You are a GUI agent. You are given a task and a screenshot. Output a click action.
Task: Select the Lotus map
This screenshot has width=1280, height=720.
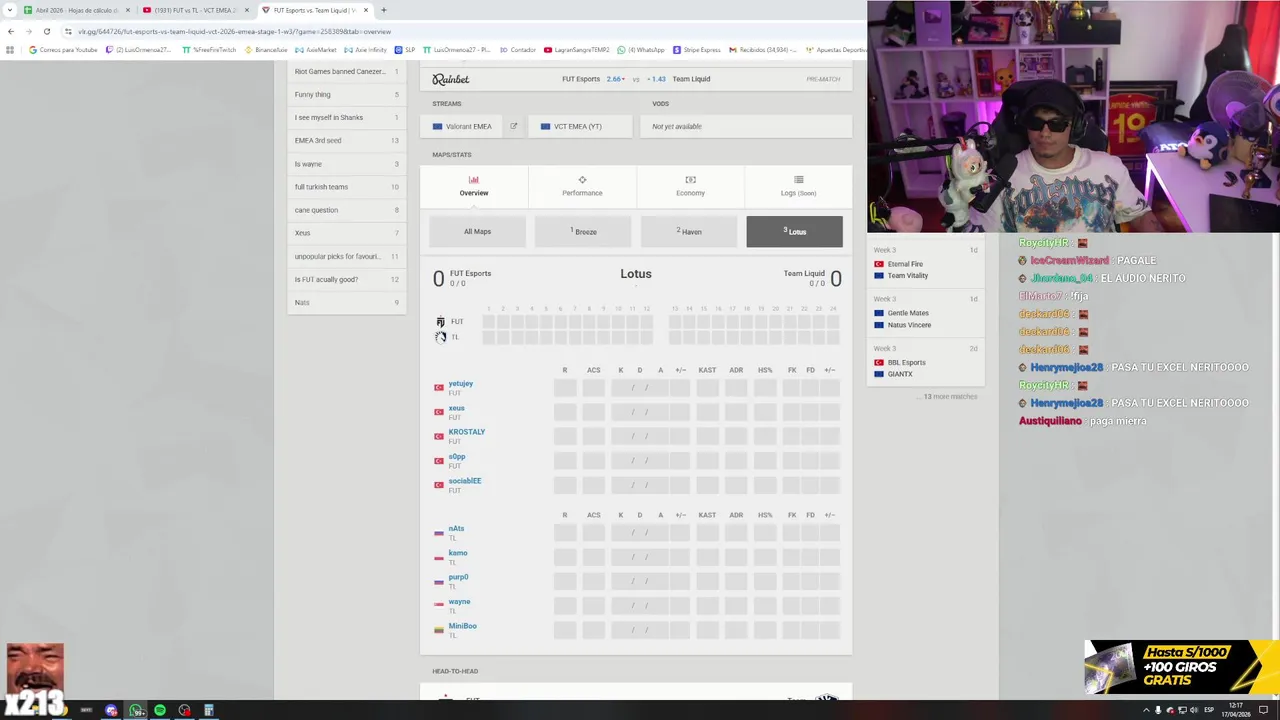tap(794, 231)
